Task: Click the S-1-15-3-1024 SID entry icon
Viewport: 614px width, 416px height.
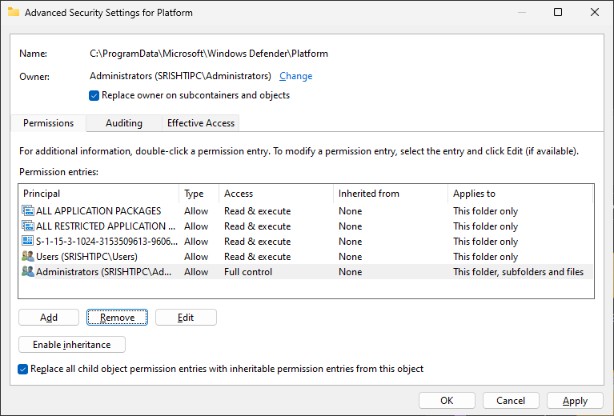Action: (27, 241)
